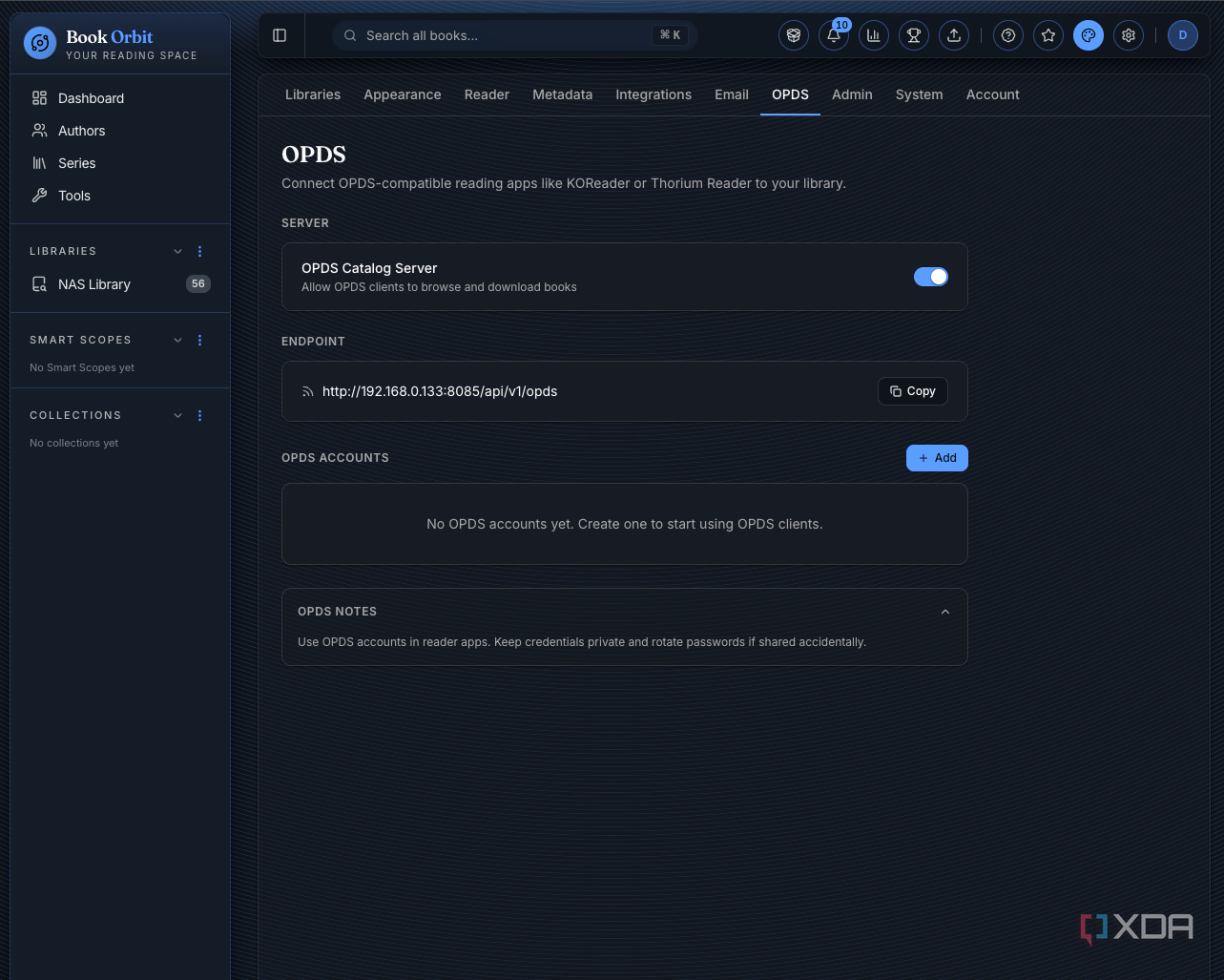Add a new OPDS account

(937, 458)
